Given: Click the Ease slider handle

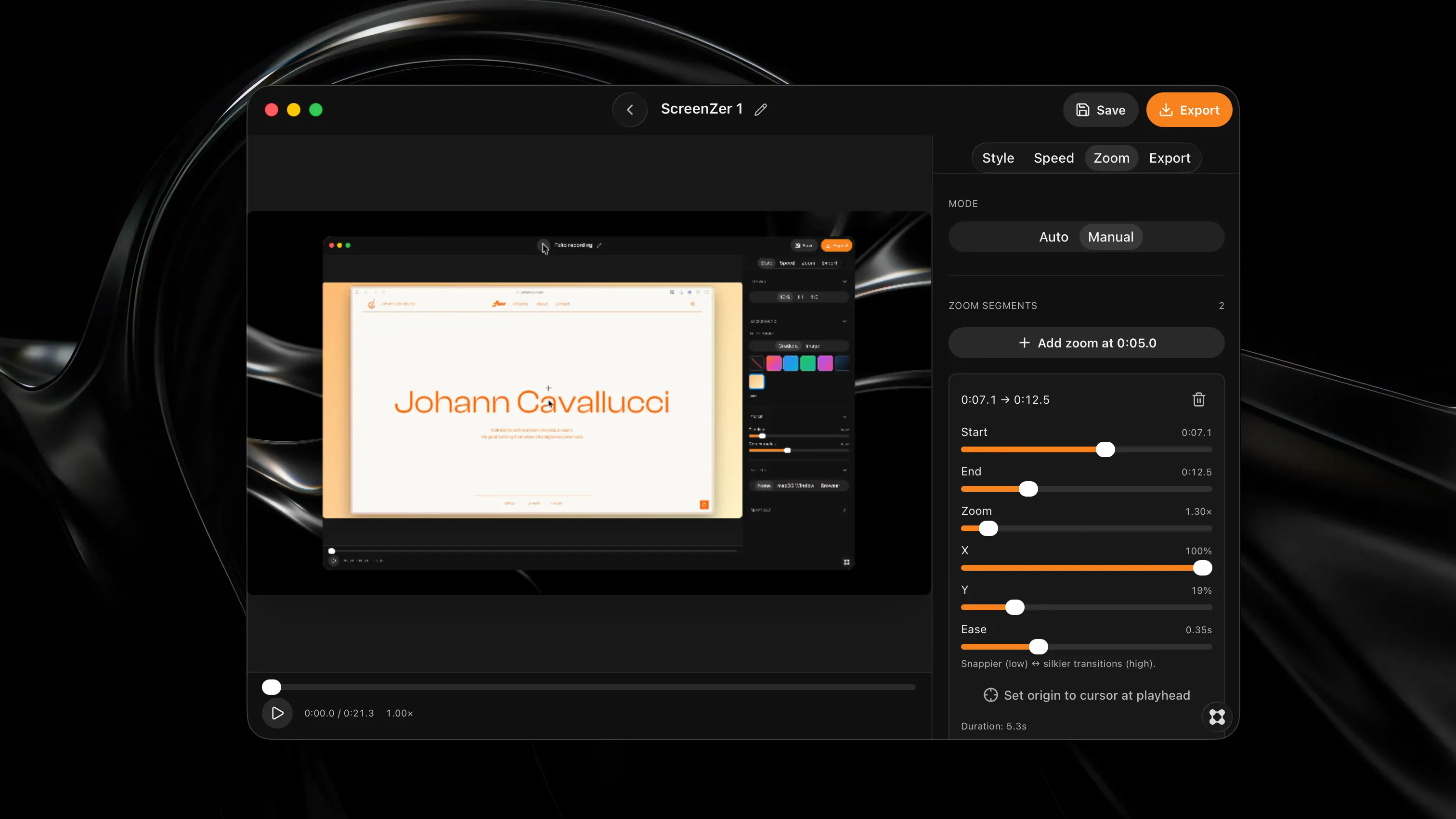Looking at the screenshot, I should point(1038,647).
